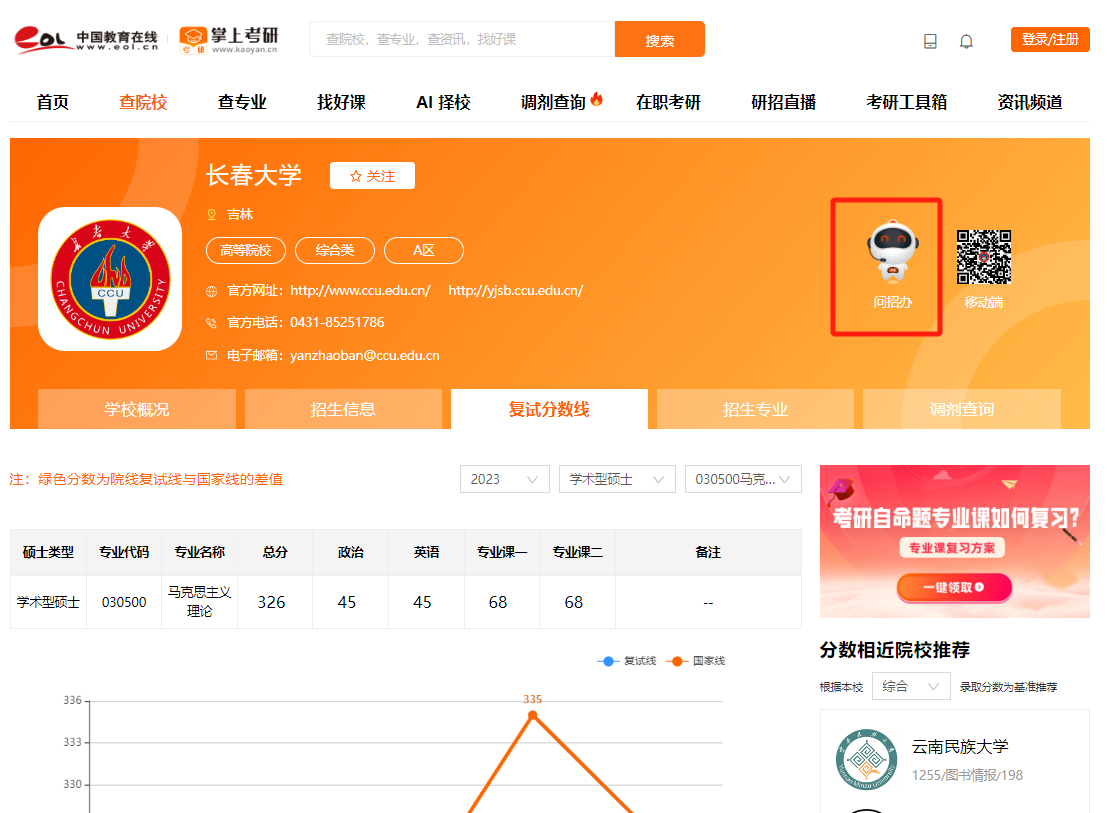Click the 专业课一 column header
The image size is (1107, 813).
click(502, 553)
